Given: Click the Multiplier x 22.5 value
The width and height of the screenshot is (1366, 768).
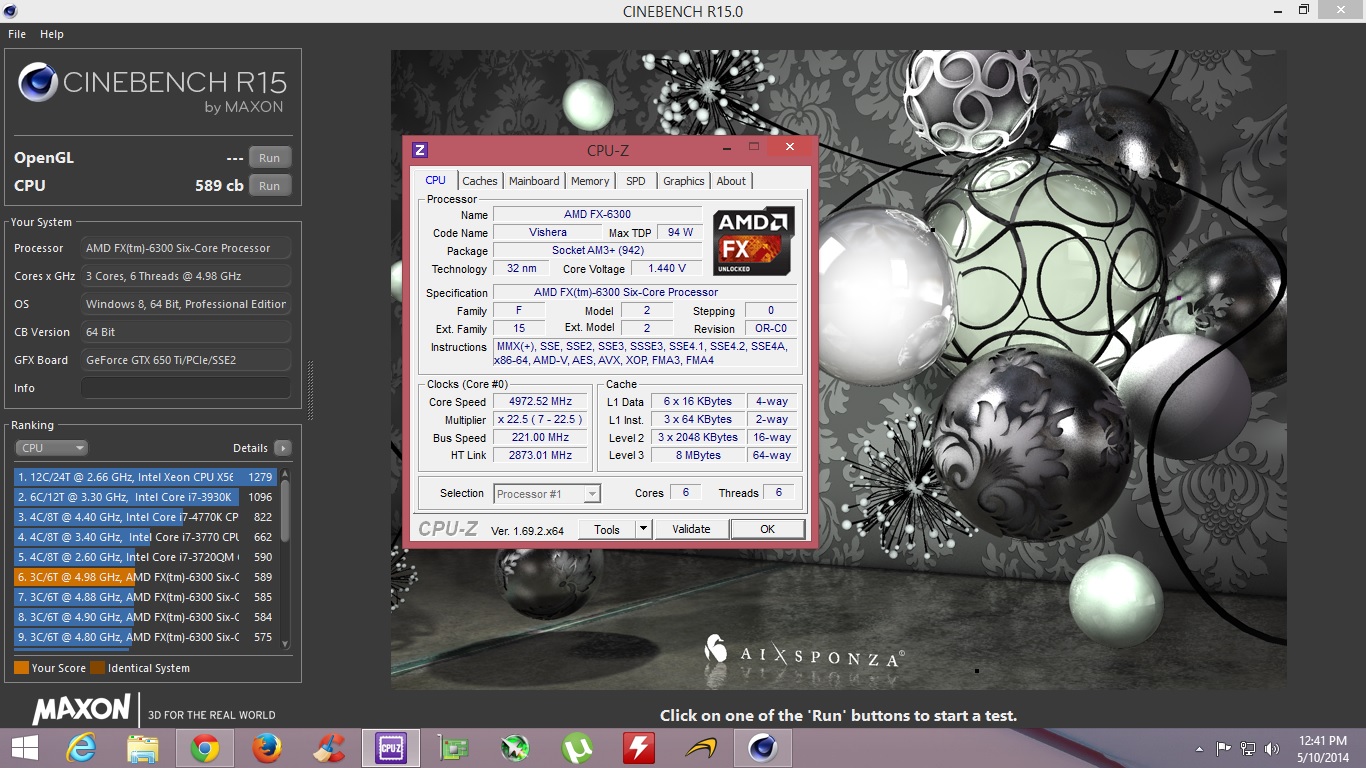Looking at the screenshot, I should click(x=540, y=420).
